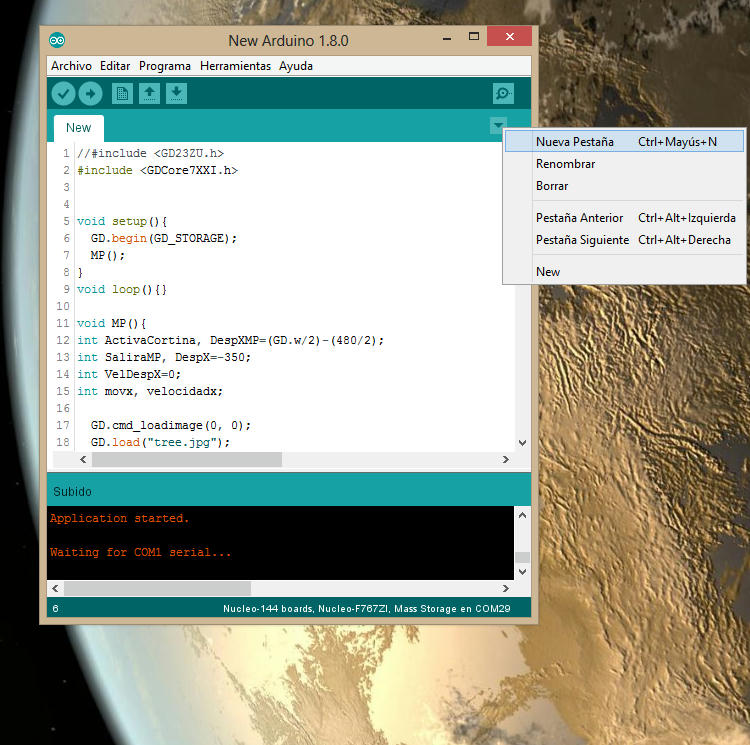
Task: Open a sketch with up-arrow icon
Action: coord(149,93)
